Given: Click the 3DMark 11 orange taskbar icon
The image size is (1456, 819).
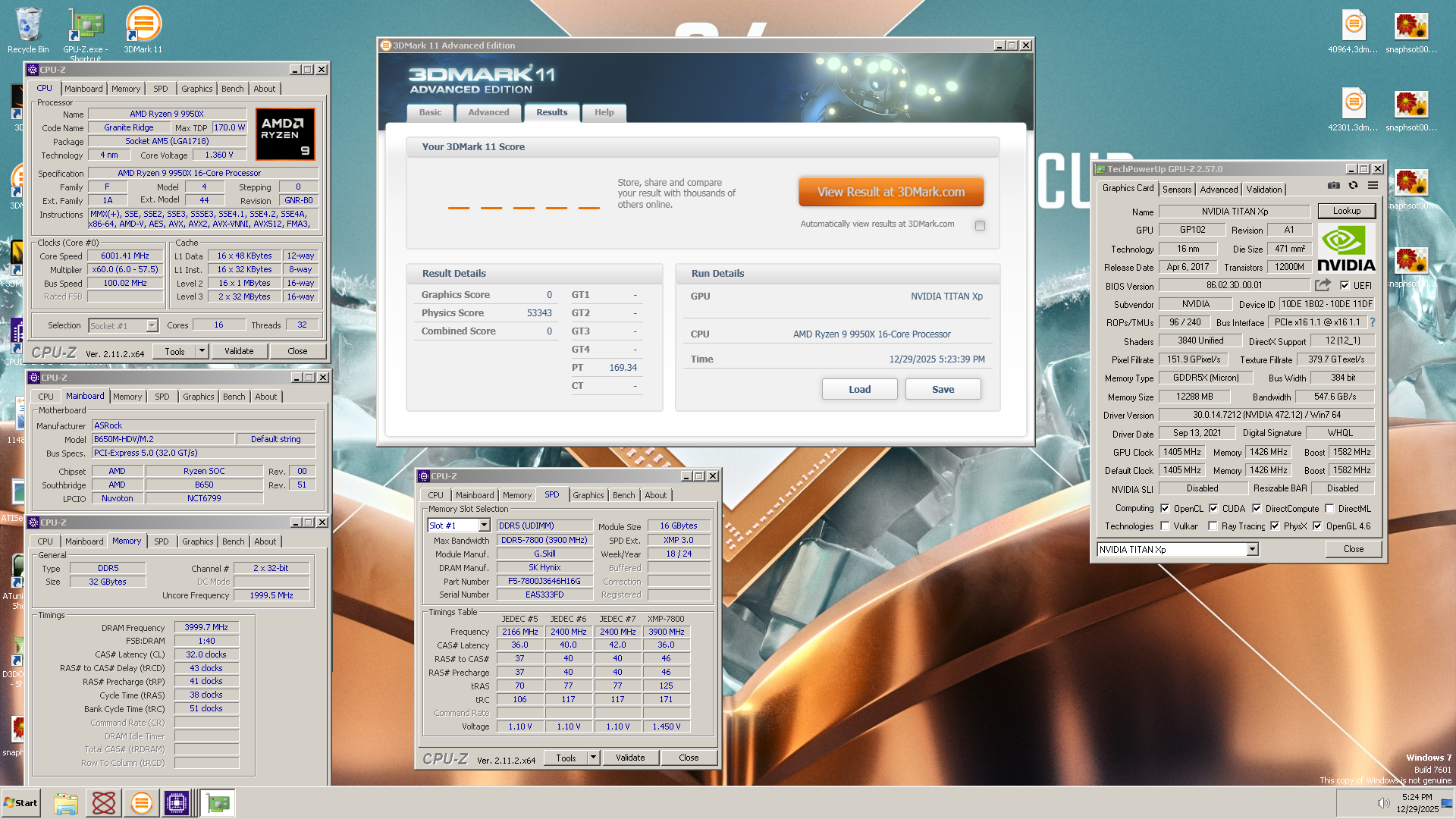Looking at the screenshot, I should coord(141,802).
